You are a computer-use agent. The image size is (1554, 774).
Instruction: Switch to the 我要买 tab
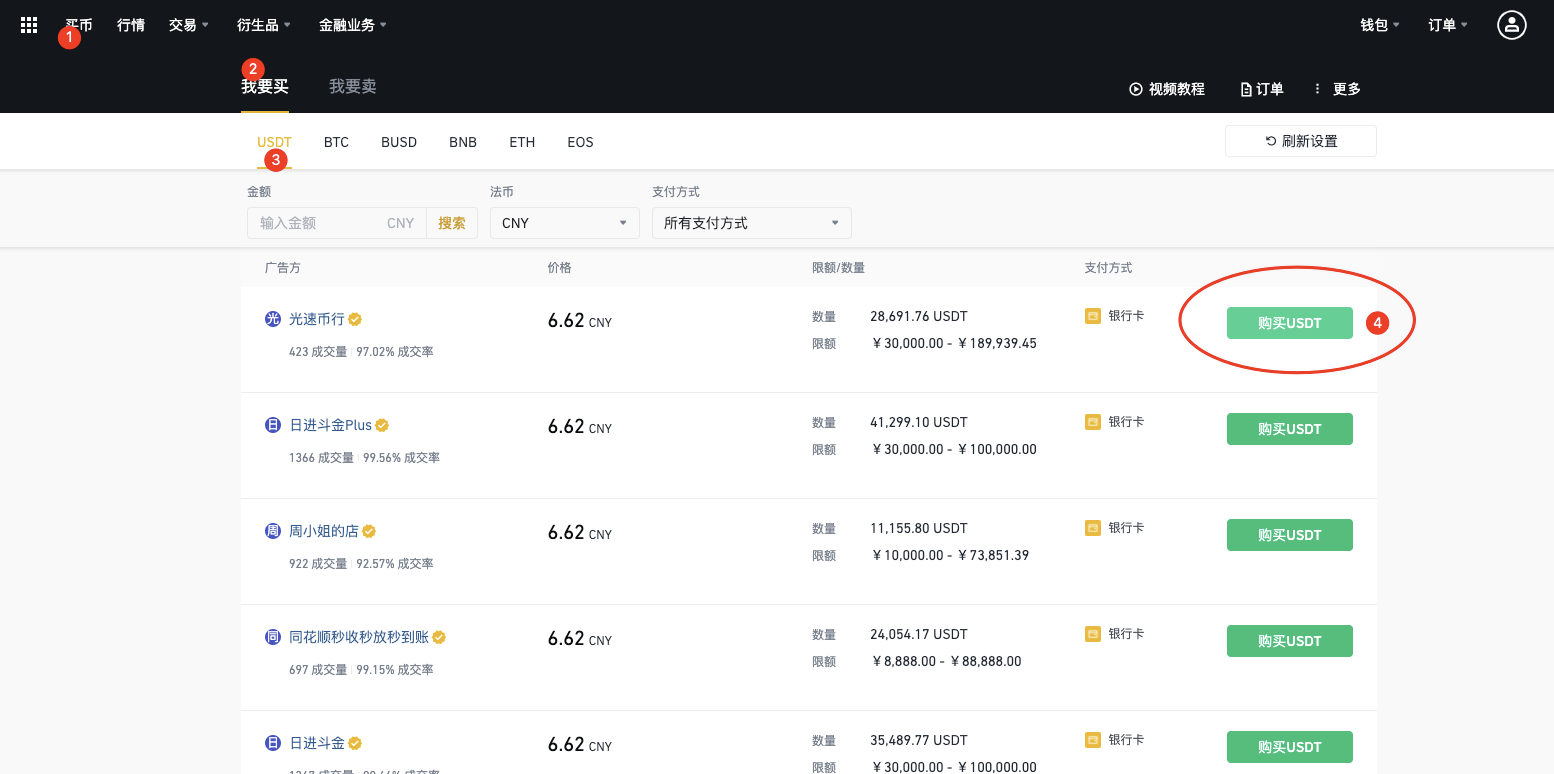[265, 87]
